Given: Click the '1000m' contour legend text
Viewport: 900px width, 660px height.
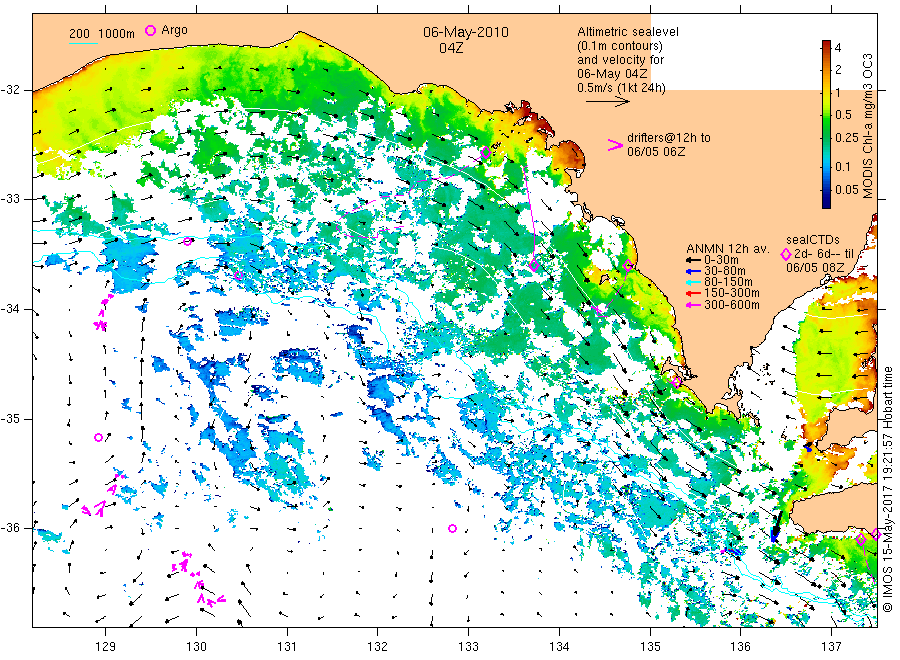Looking at the screenshot, I should 116,34.
